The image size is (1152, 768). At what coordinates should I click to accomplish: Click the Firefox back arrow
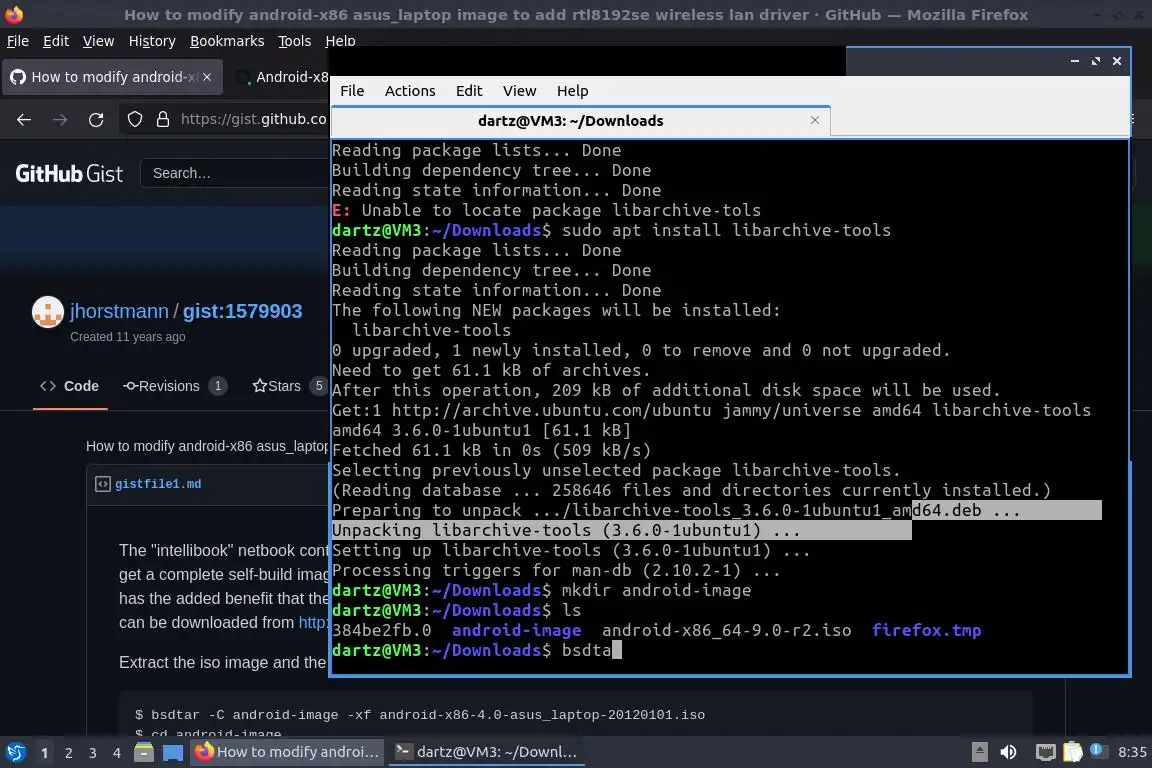point(24,119)
